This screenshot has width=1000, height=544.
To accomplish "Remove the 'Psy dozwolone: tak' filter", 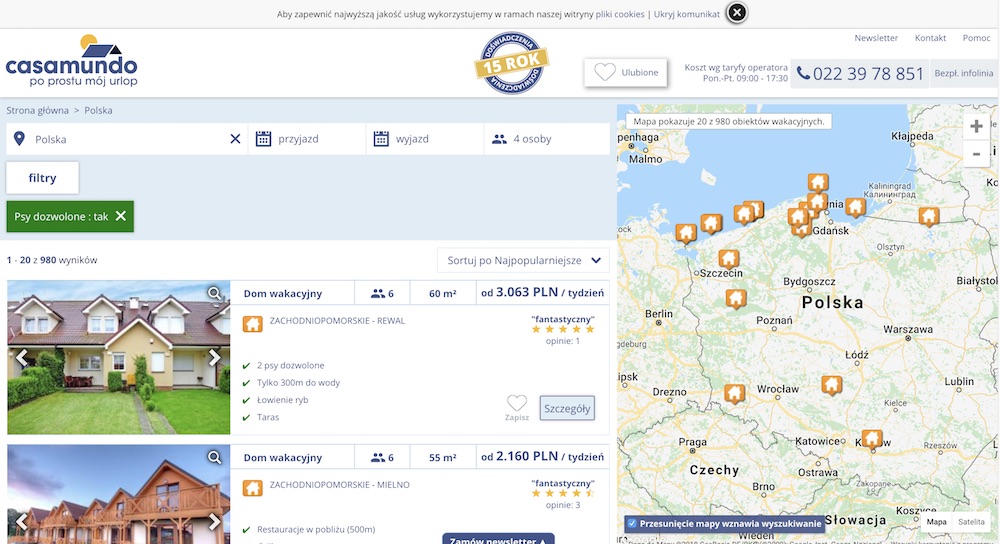I will (120, 216).
